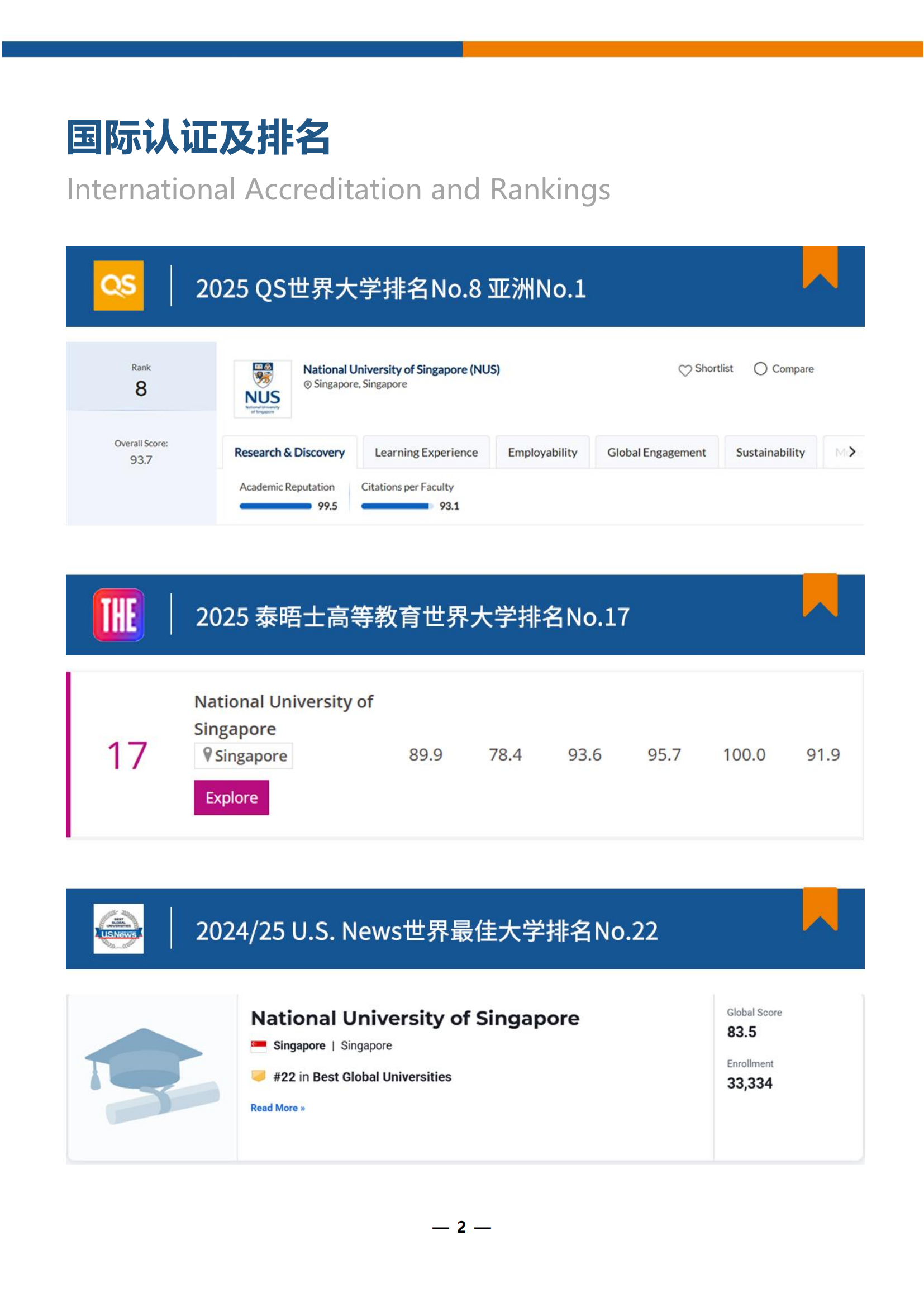Click the graduation cap illustration

click(151, 1076)
